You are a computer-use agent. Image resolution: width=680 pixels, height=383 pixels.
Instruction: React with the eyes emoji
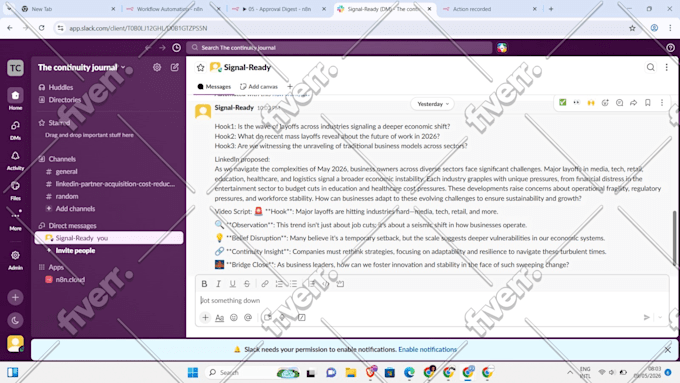[x=576, y=103]
